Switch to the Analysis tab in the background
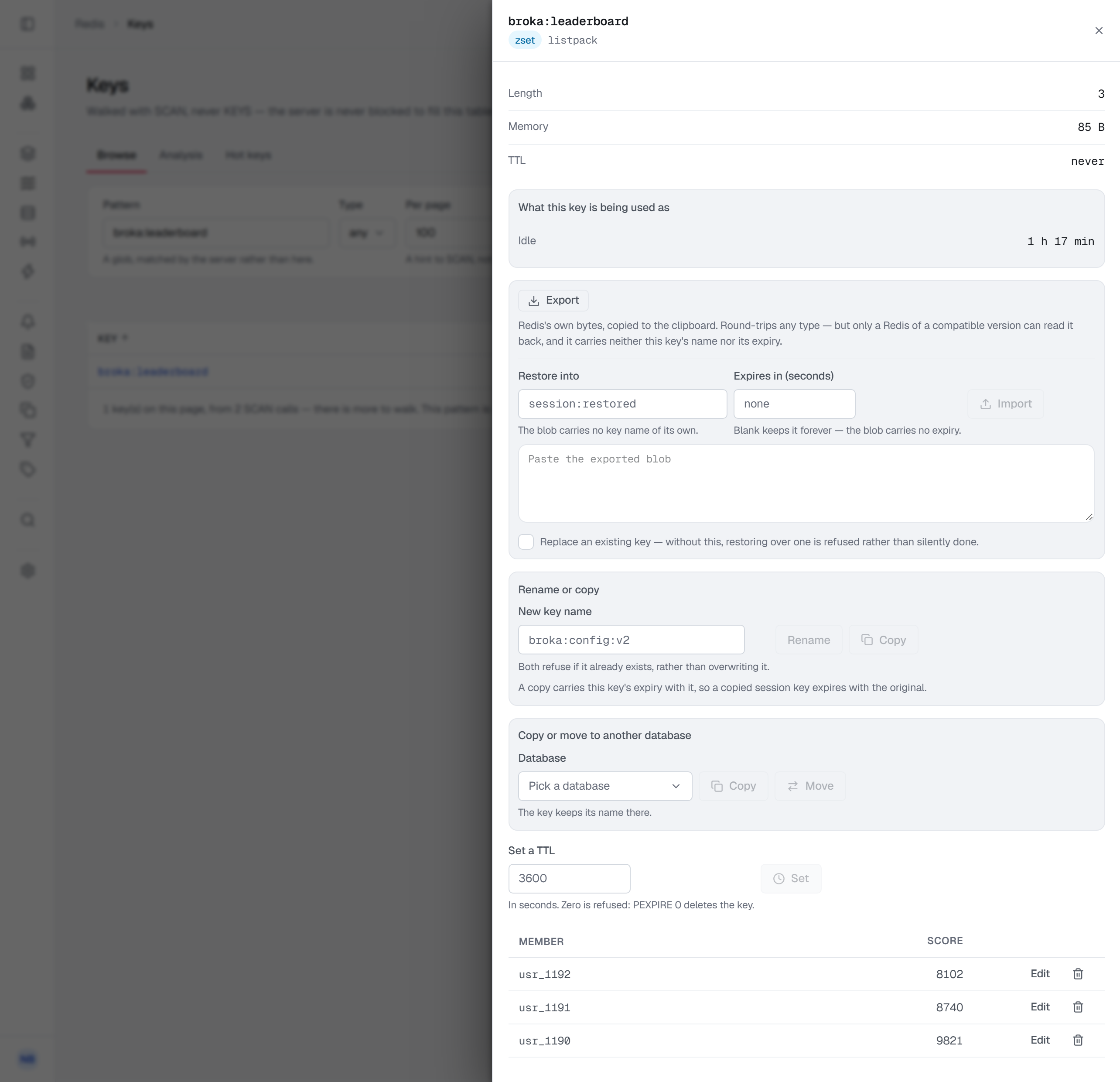The image size is (1120, 1082). coord(181,155)
